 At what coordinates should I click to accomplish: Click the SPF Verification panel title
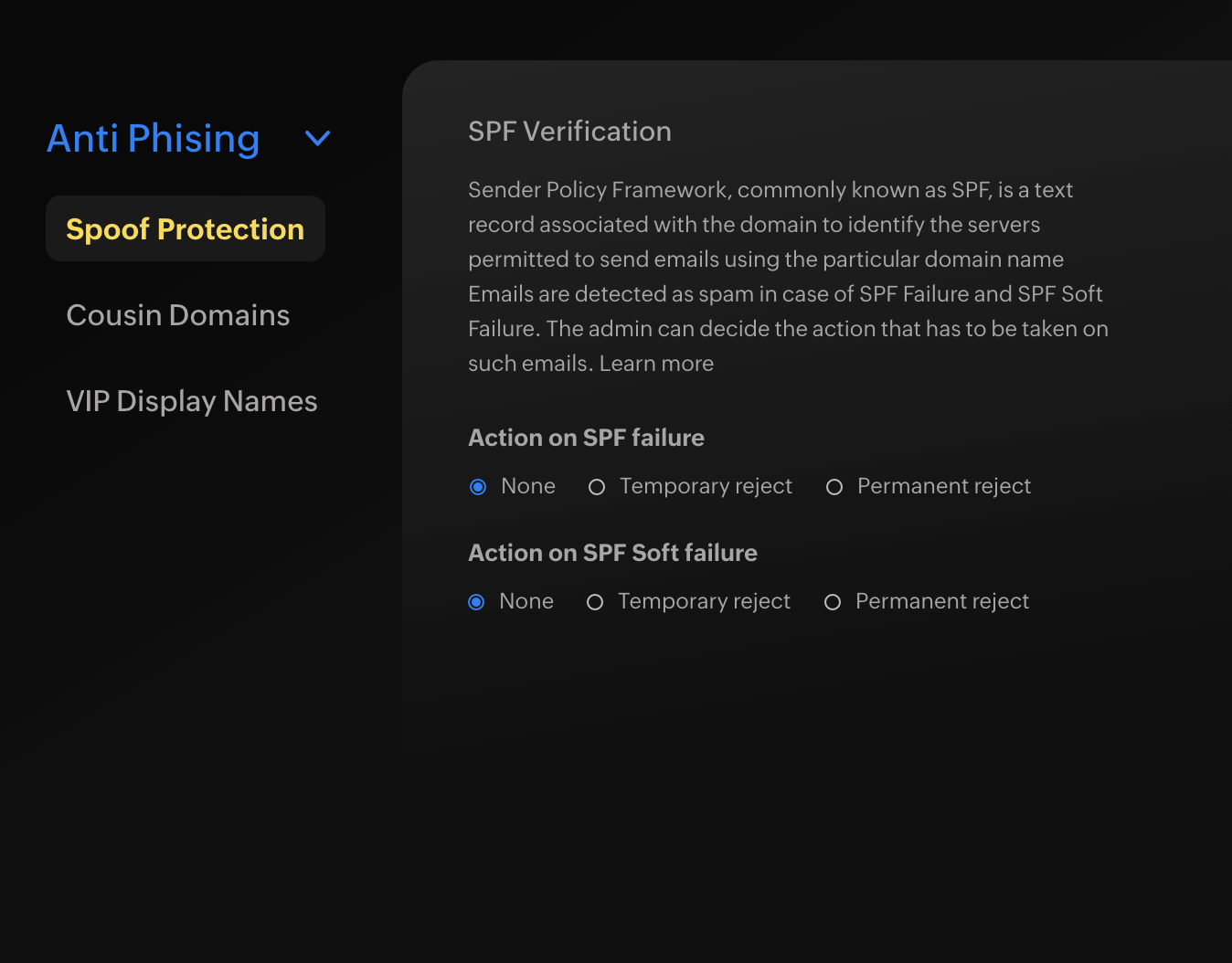click(569, 132)
